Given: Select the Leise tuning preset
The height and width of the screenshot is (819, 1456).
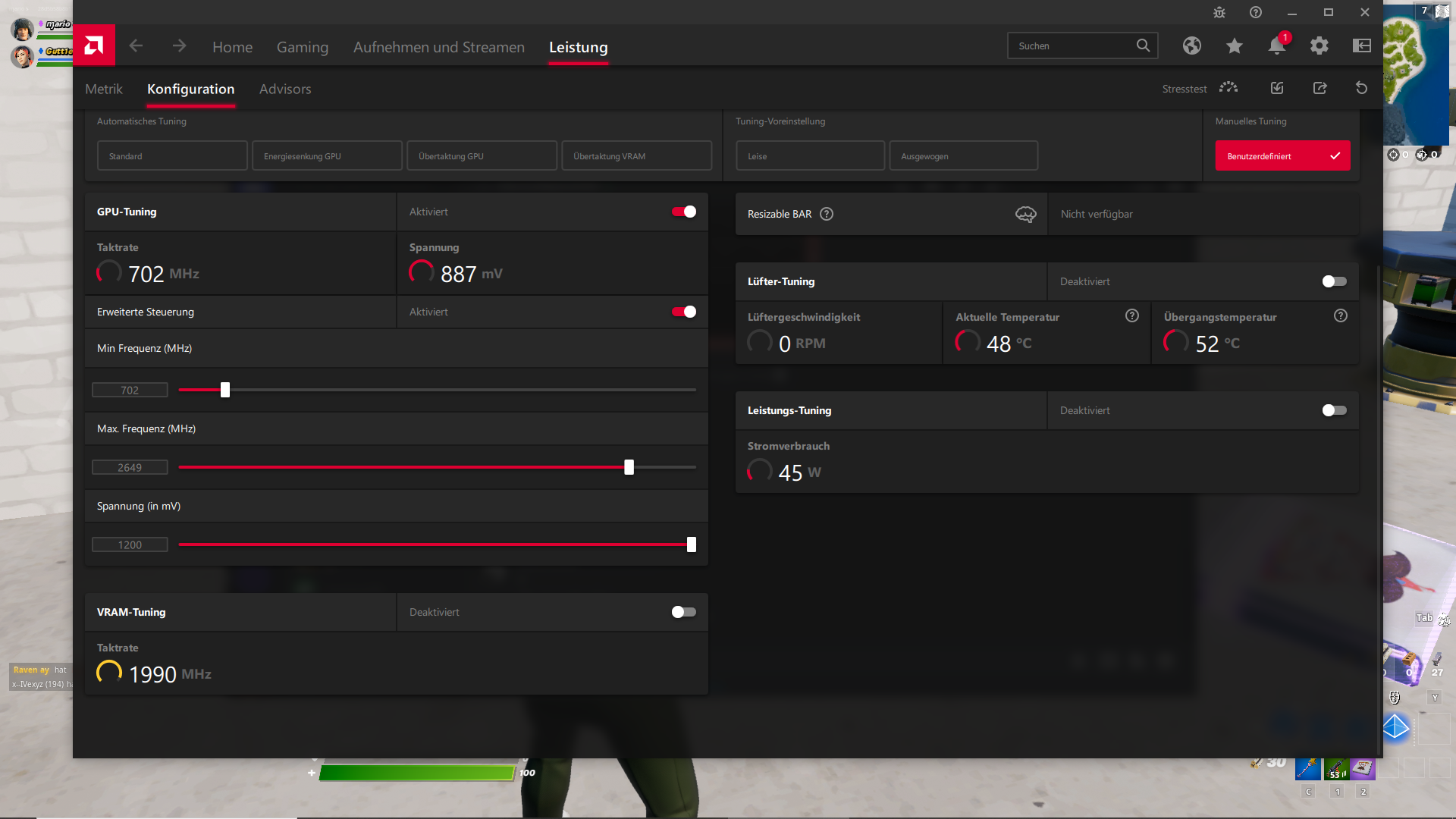Looking at the screenshot, I should 810,156.
